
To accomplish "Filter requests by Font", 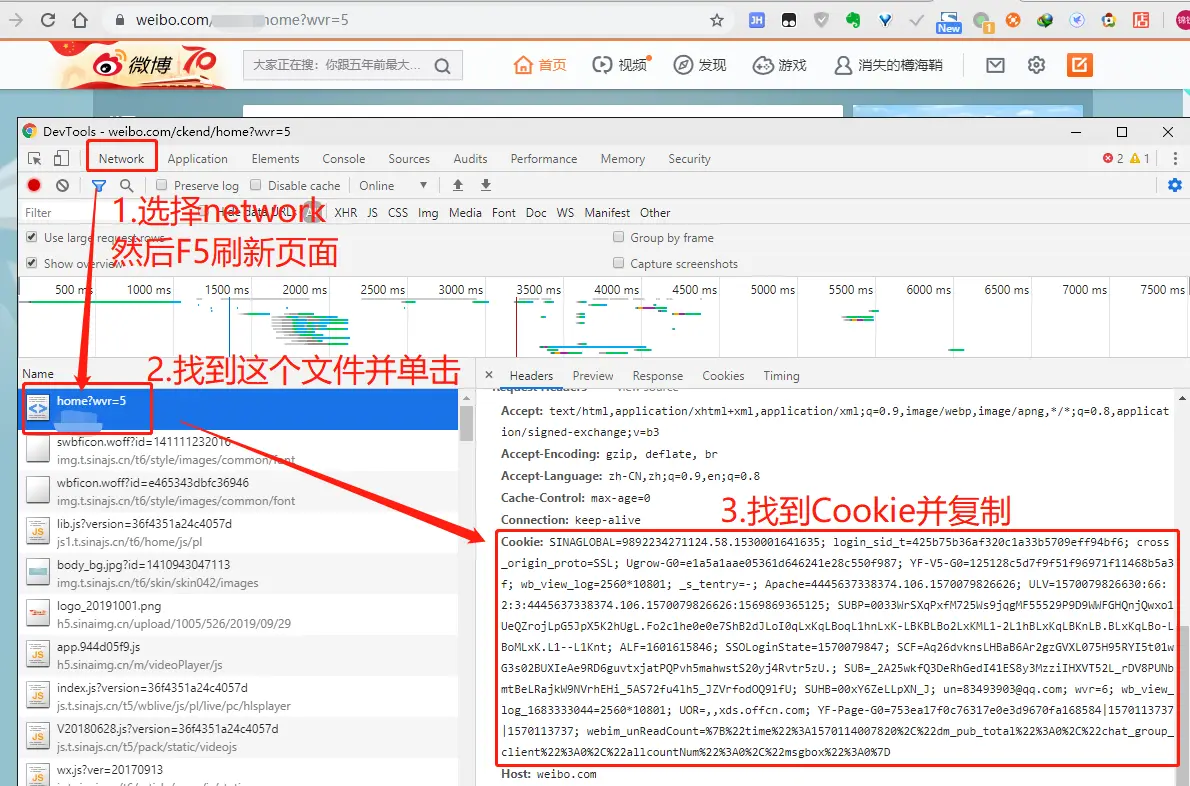I will pos(503,213).
